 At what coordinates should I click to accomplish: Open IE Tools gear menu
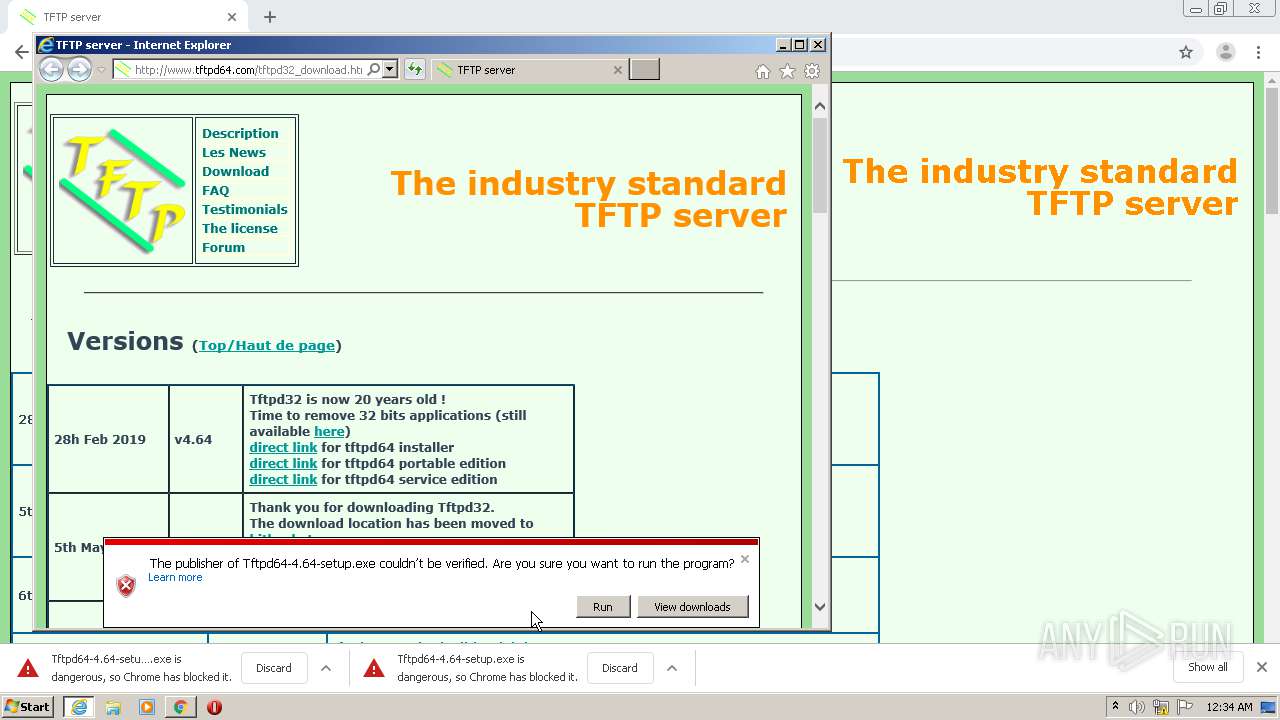point(812,71)
